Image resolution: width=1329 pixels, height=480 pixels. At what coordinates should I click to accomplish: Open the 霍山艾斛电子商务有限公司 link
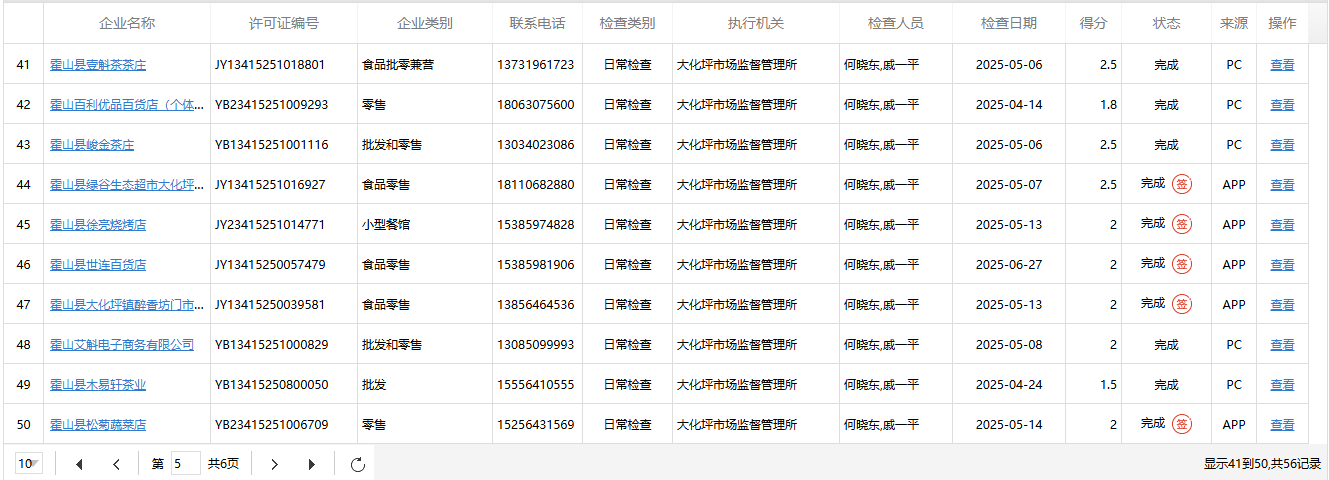tap(122, 345)
